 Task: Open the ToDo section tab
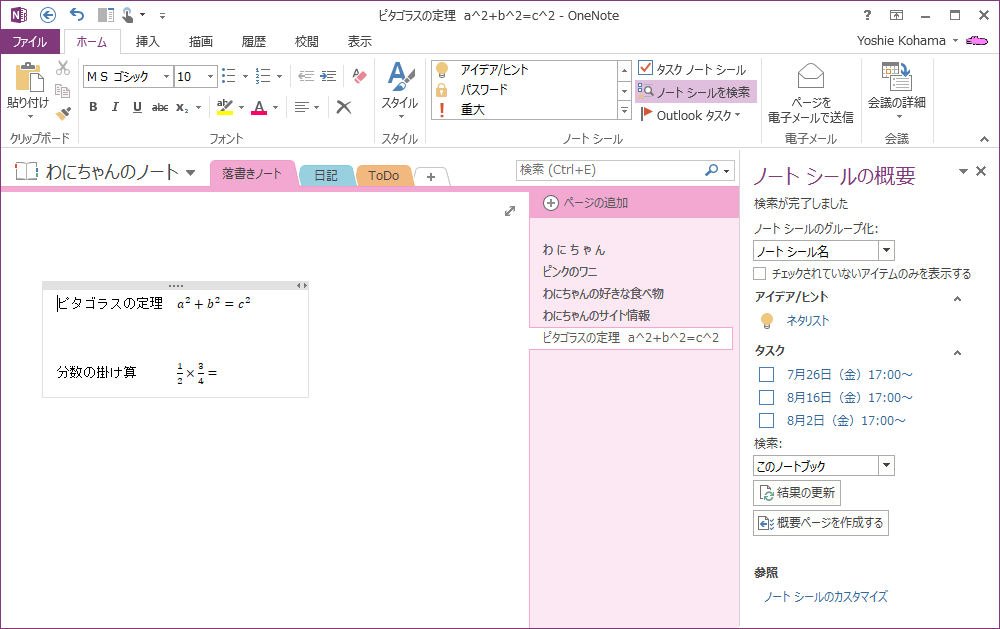click(x=384, y=175)
